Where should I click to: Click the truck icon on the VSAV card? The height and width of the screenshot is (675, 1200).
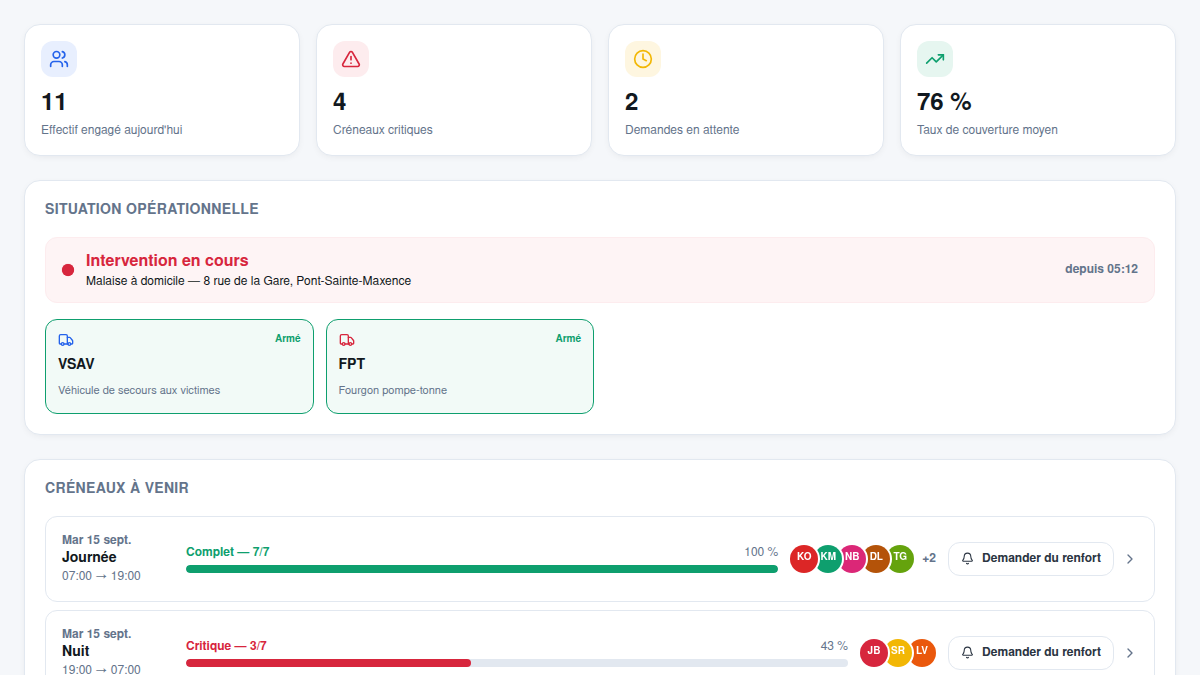(66, 340)
